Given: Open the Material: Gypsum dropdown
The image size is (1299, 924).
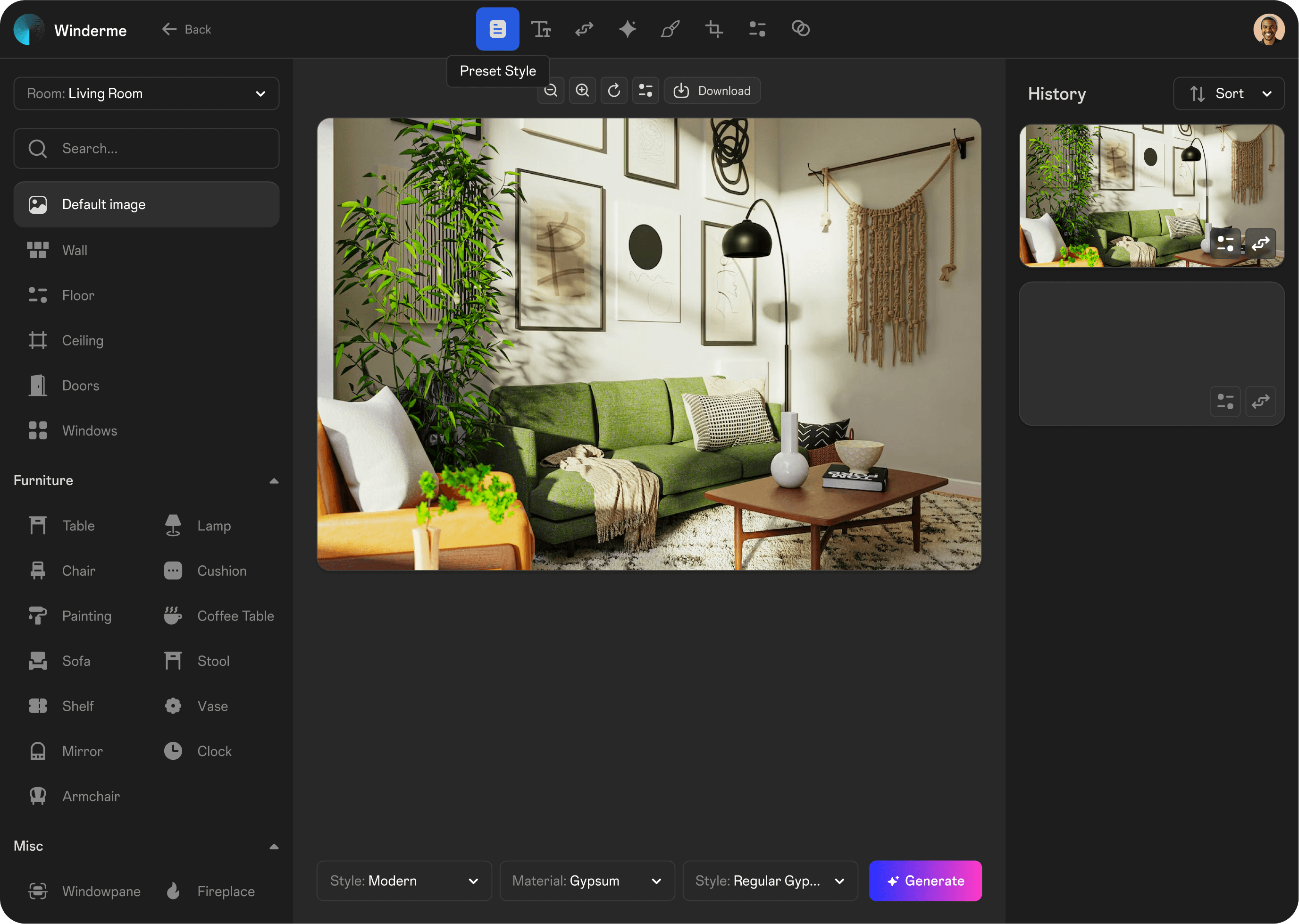Looking at the screenshot, I should [x=587, y=881].
